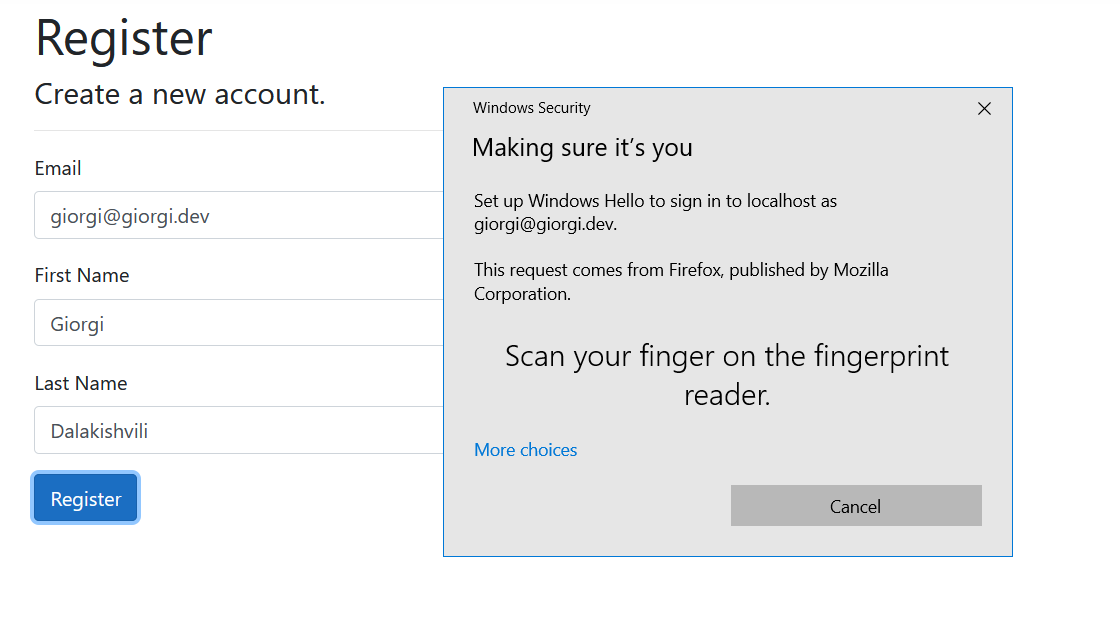This screenshot has width=1120, height=621.
Task: Click the Windows Security title bar text
Action: [x=532, y=108]
